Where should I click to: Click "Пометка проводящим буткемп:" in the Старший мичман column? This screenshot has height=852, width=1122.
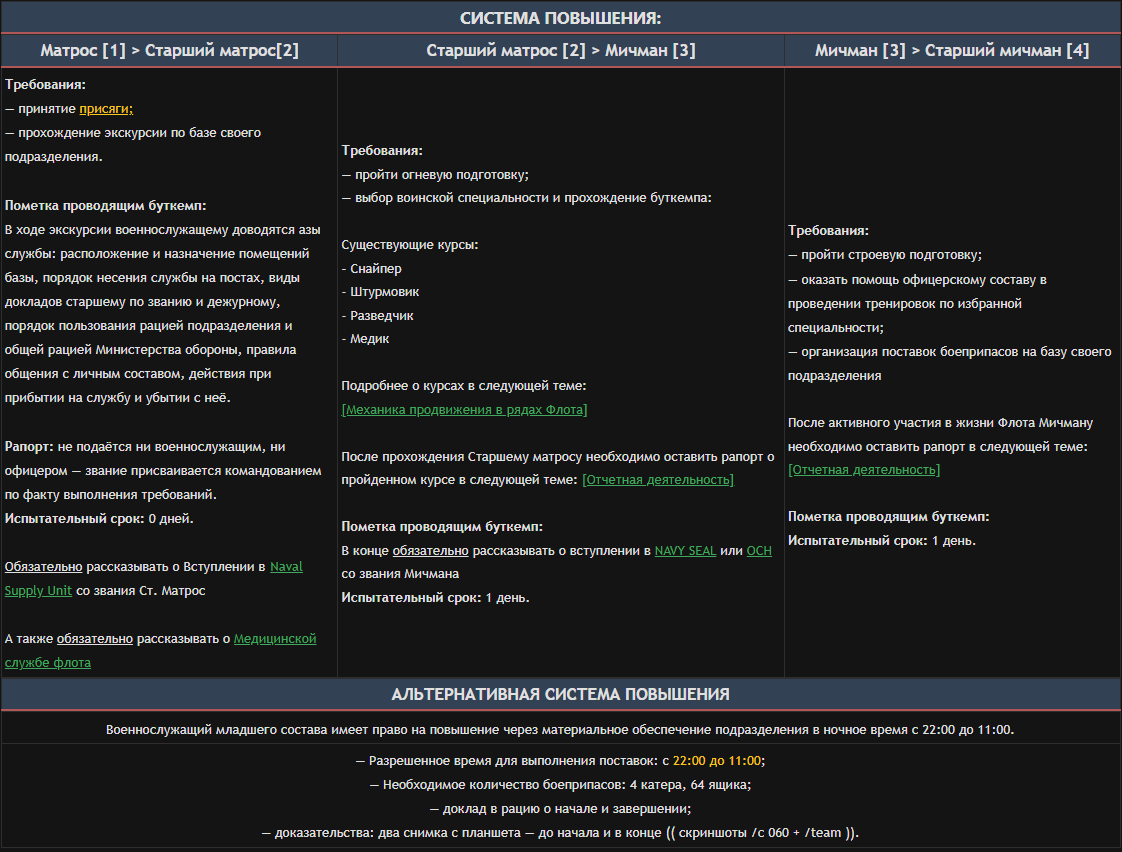coord(889,516)
